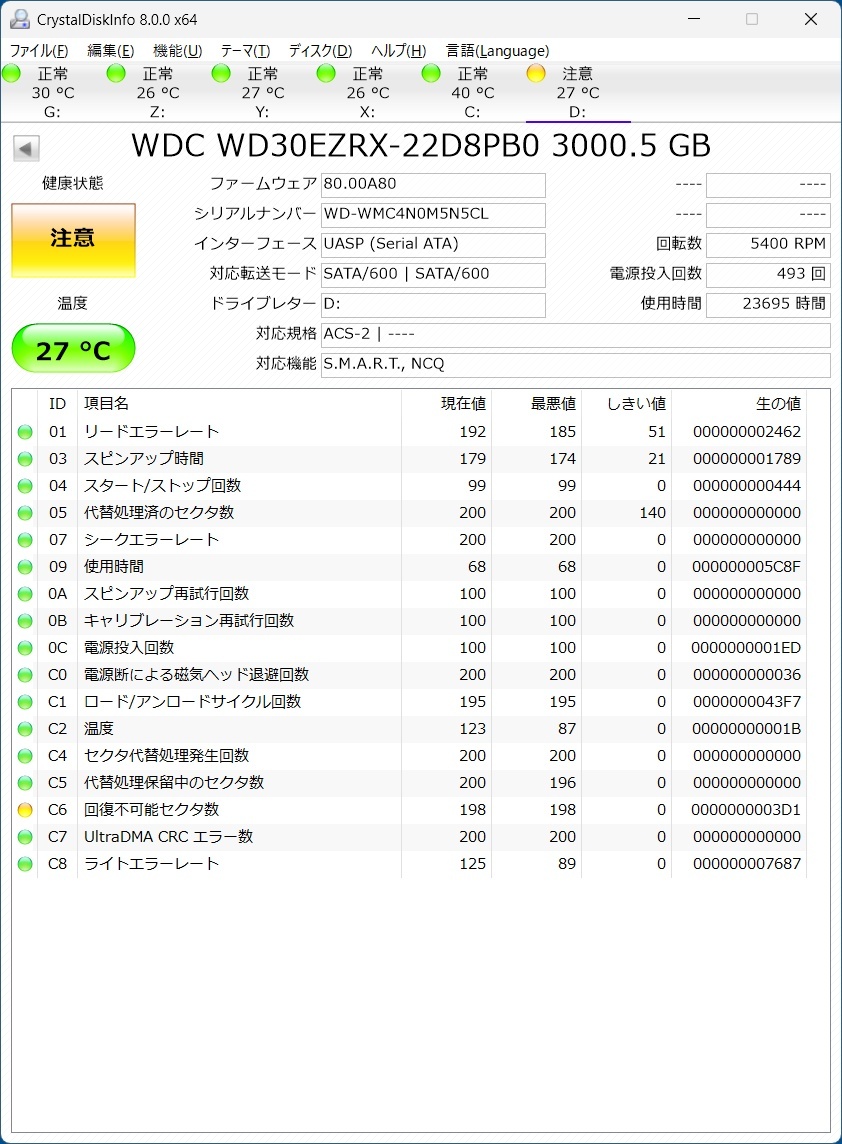Click the serial number field
Viewport: 842px width, 1144px height.
tap(433, 215)
